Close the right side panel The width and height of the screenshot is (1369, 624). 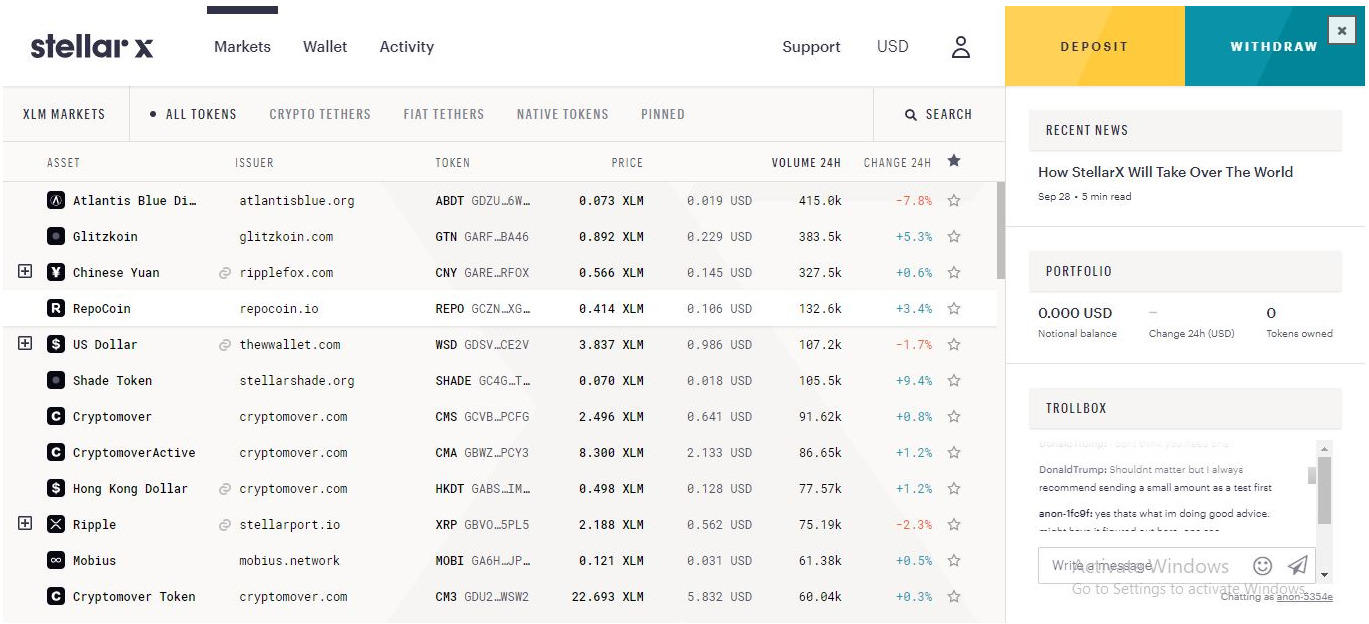1342,31
